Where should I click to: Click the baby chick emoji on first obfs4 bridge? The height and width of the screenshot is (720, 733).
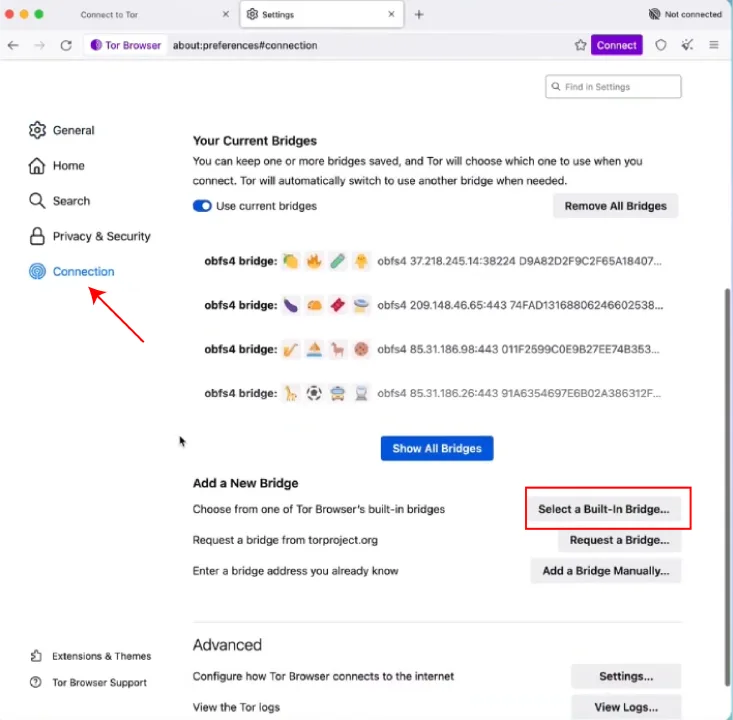click(x=361, y=261)
